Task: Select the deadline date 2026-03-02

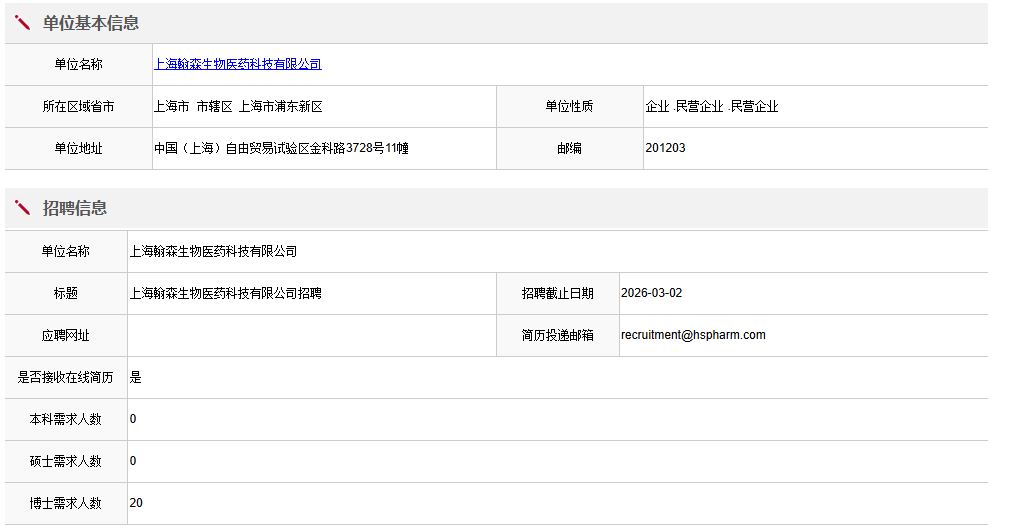Action: 651,293
